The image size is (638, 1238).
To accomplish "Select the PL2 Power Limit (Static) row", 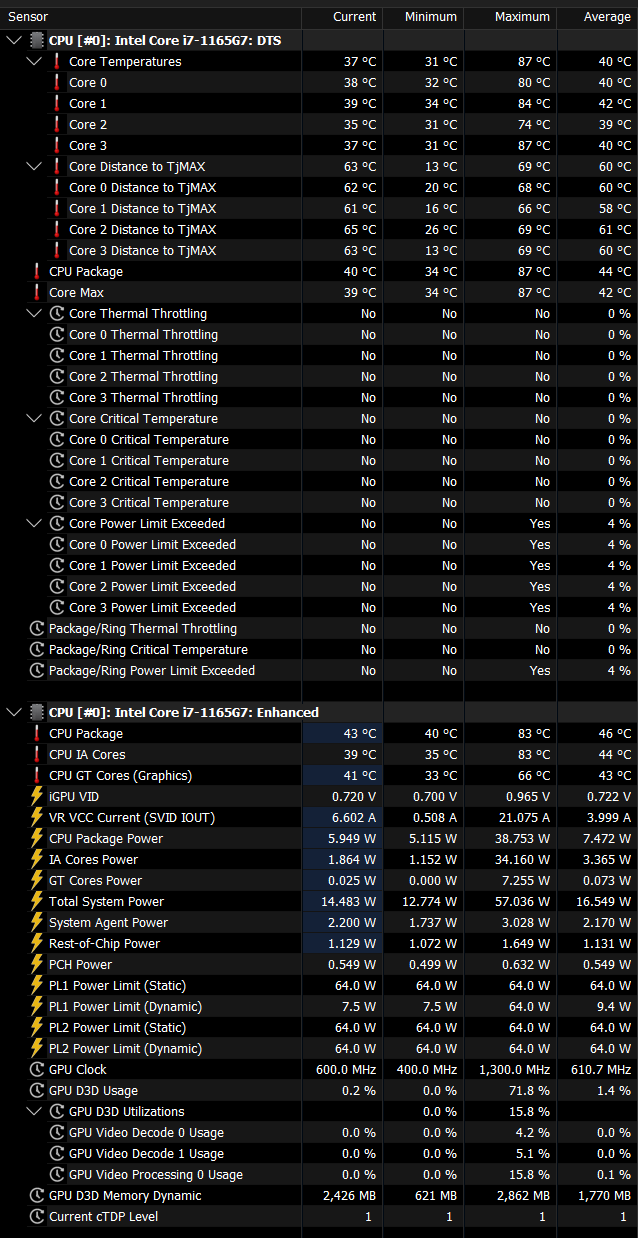I will click(x=319, y=1027).
